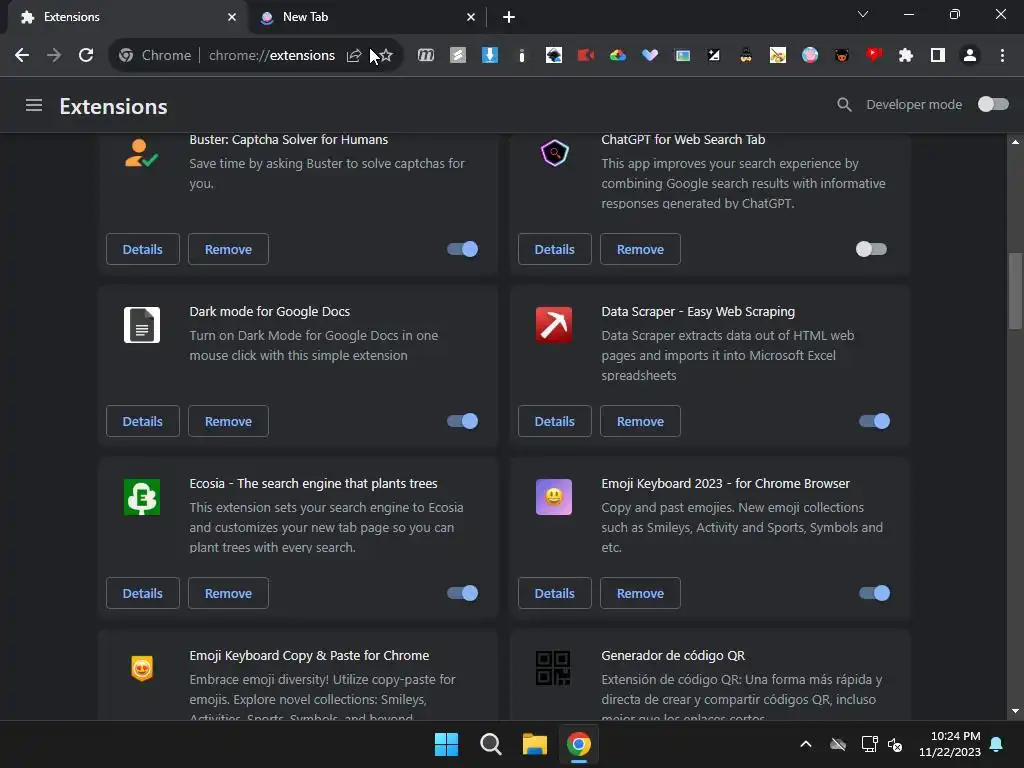Click the scrollbar down arrow
Viewport: 1024px width, 768px height.
pyautogui.click(x=1015, y=711)
